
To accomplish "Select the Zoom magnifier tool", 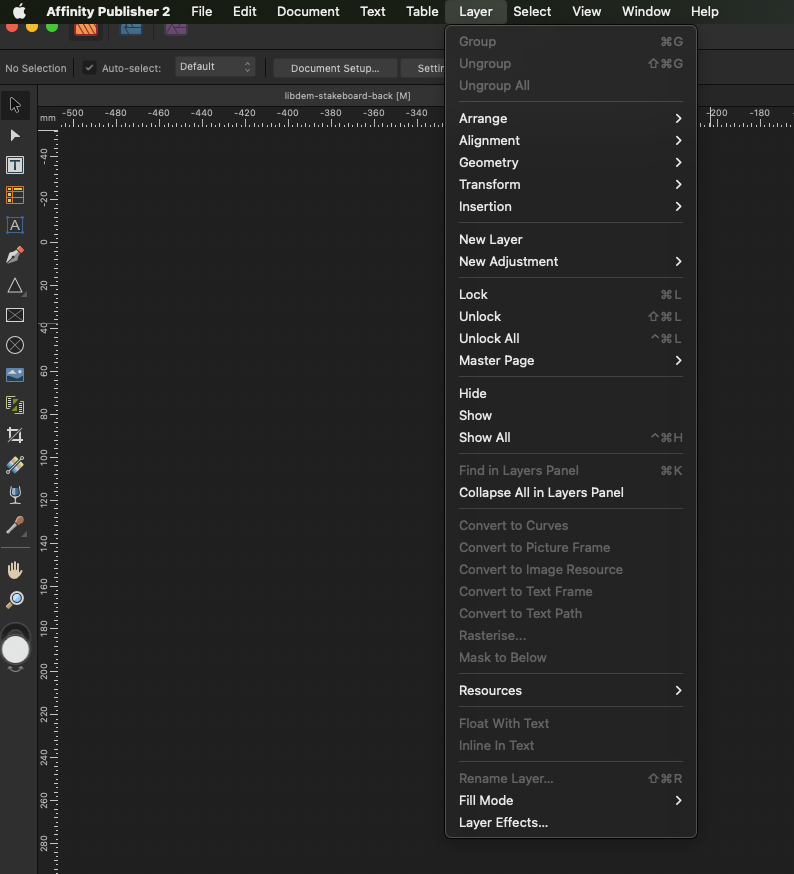I will coord(15,600).
